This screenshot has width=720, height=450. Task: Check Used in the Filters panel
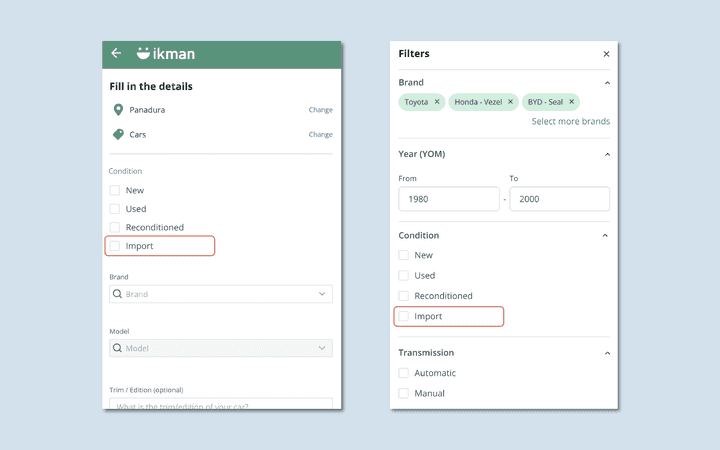coord(404,276)
